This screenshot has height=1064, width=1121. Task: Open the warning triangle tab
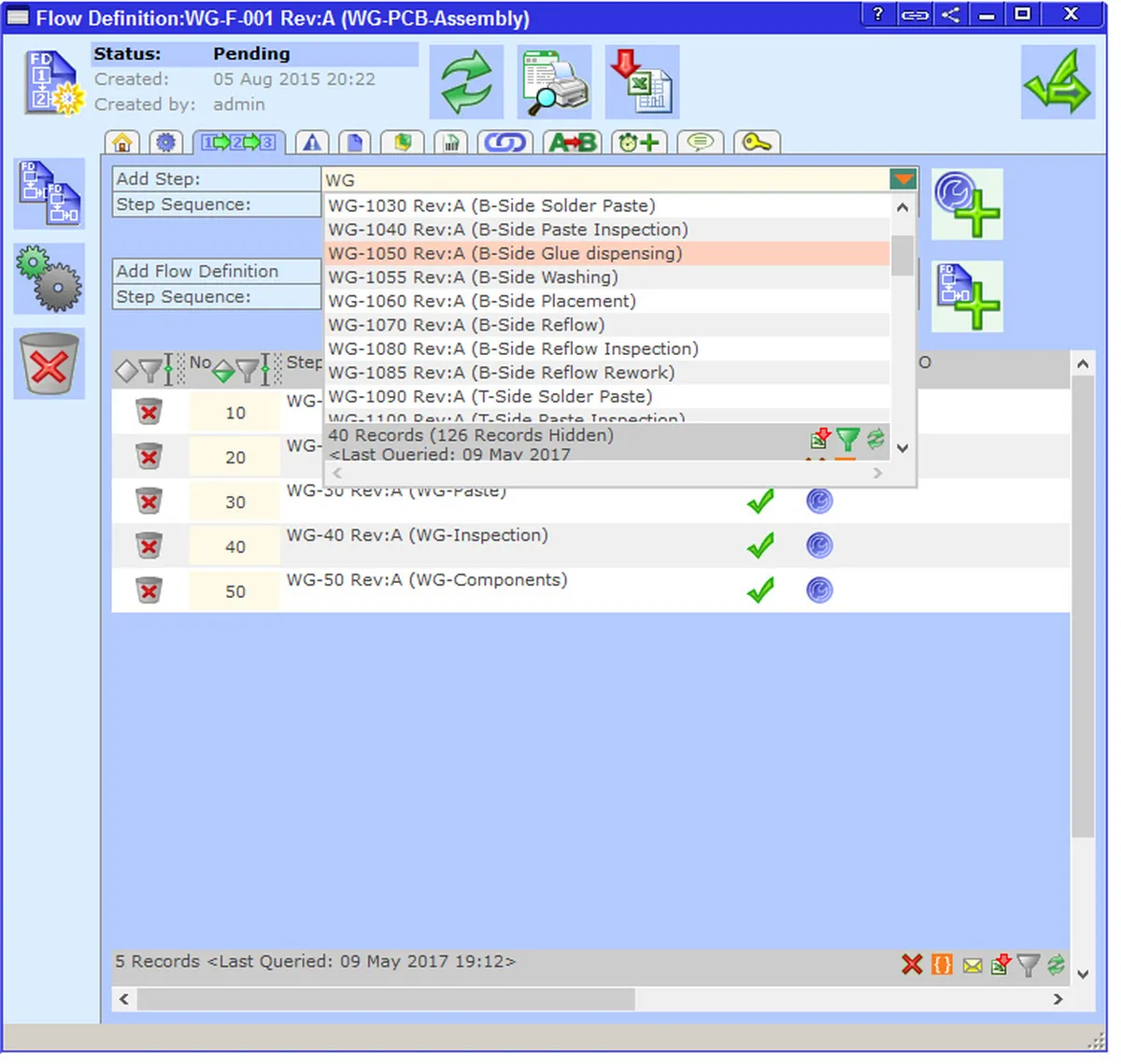click(312, 143)
